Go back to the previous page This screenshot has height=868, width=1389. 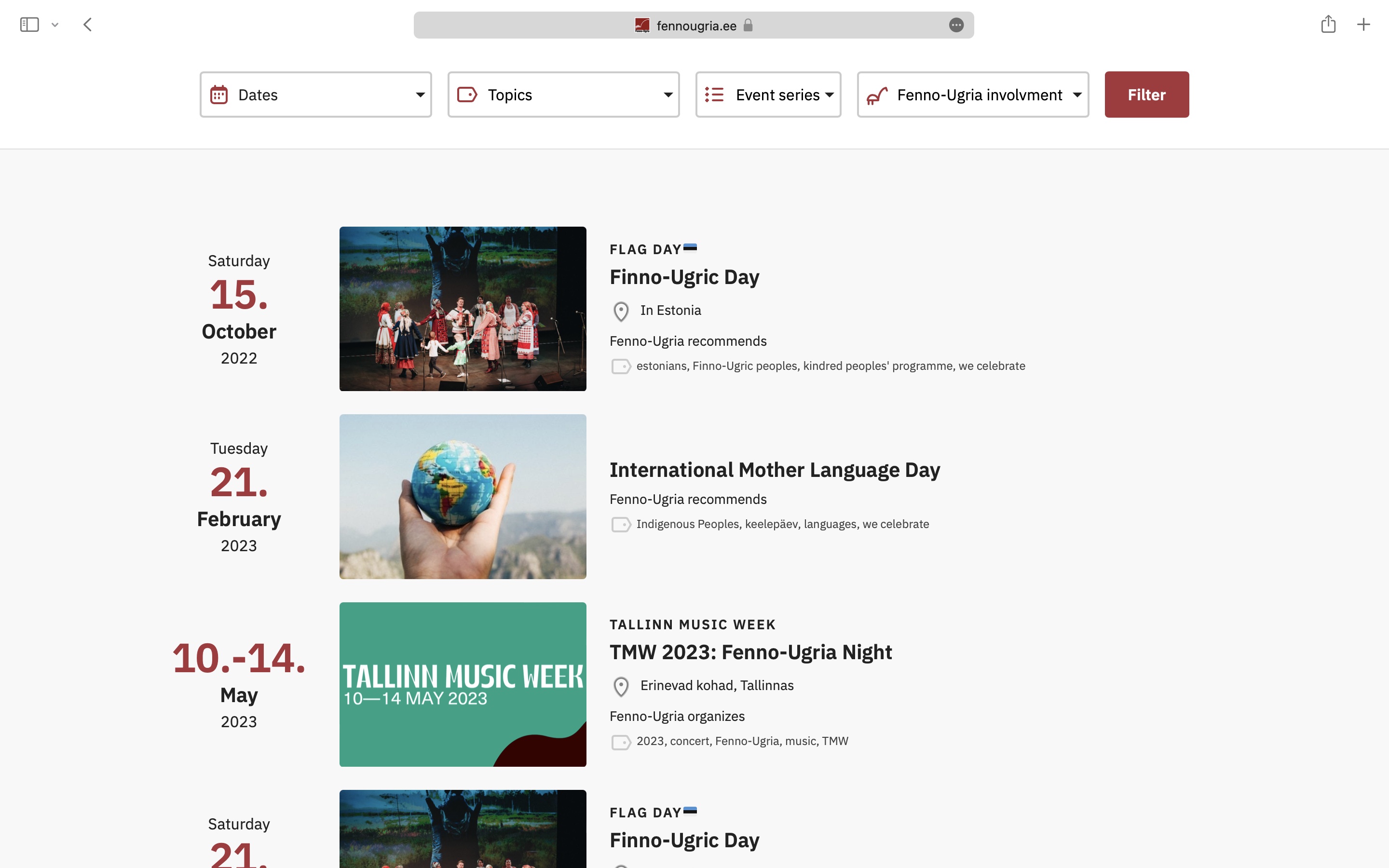88,25
